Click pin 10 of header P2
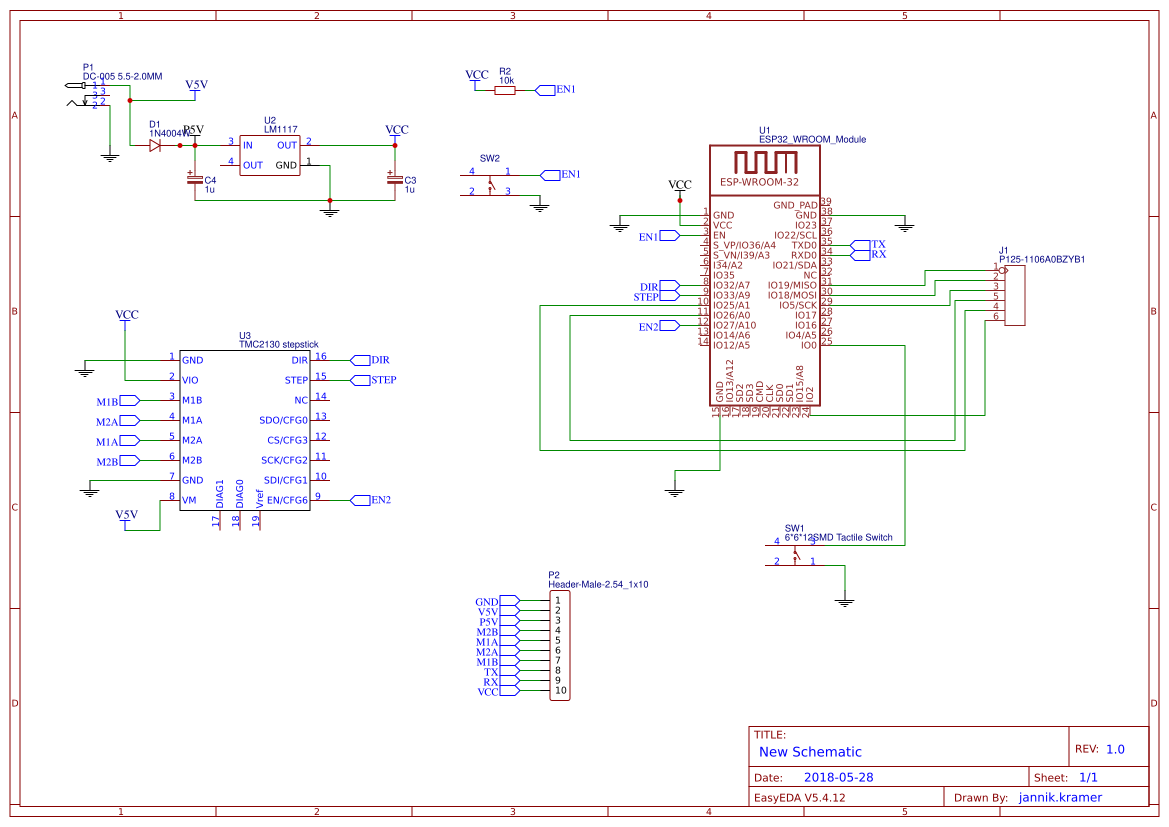This screenshot has width=1169, height=827. pos(558,690)
